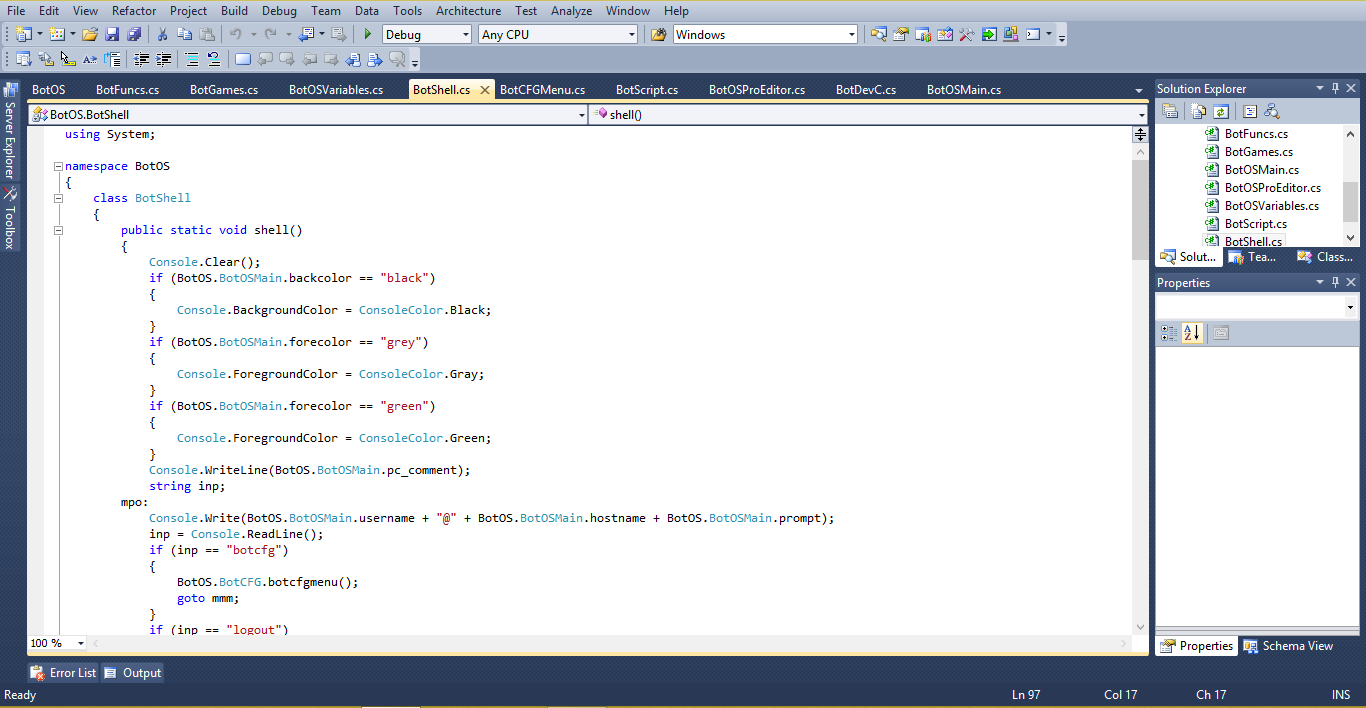The image size is (1366, 708).
Task: Open Extension Manager via toolbox-and-hammer icon
Action: pyautogui.click(x=967, y=34)
